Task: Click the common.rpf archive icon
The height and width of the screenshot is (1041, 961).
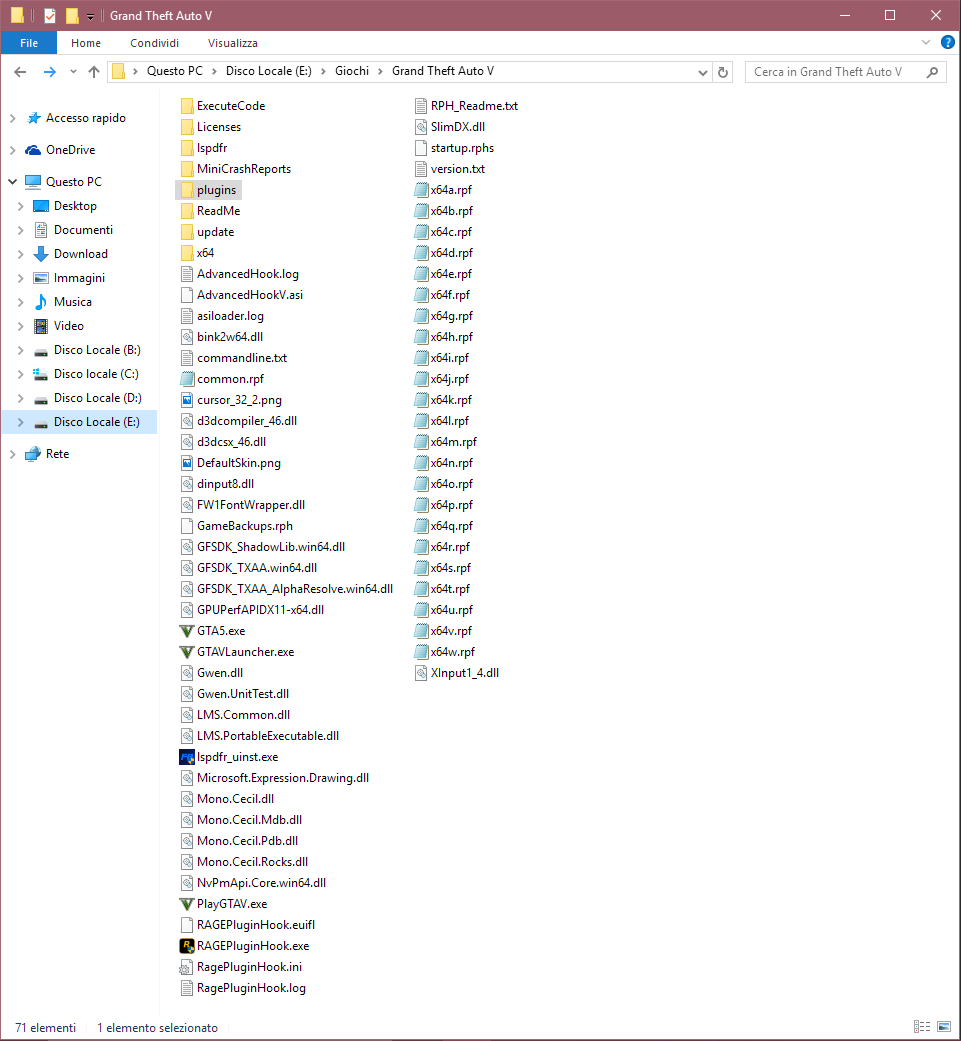Action: (x=187, y=379)
